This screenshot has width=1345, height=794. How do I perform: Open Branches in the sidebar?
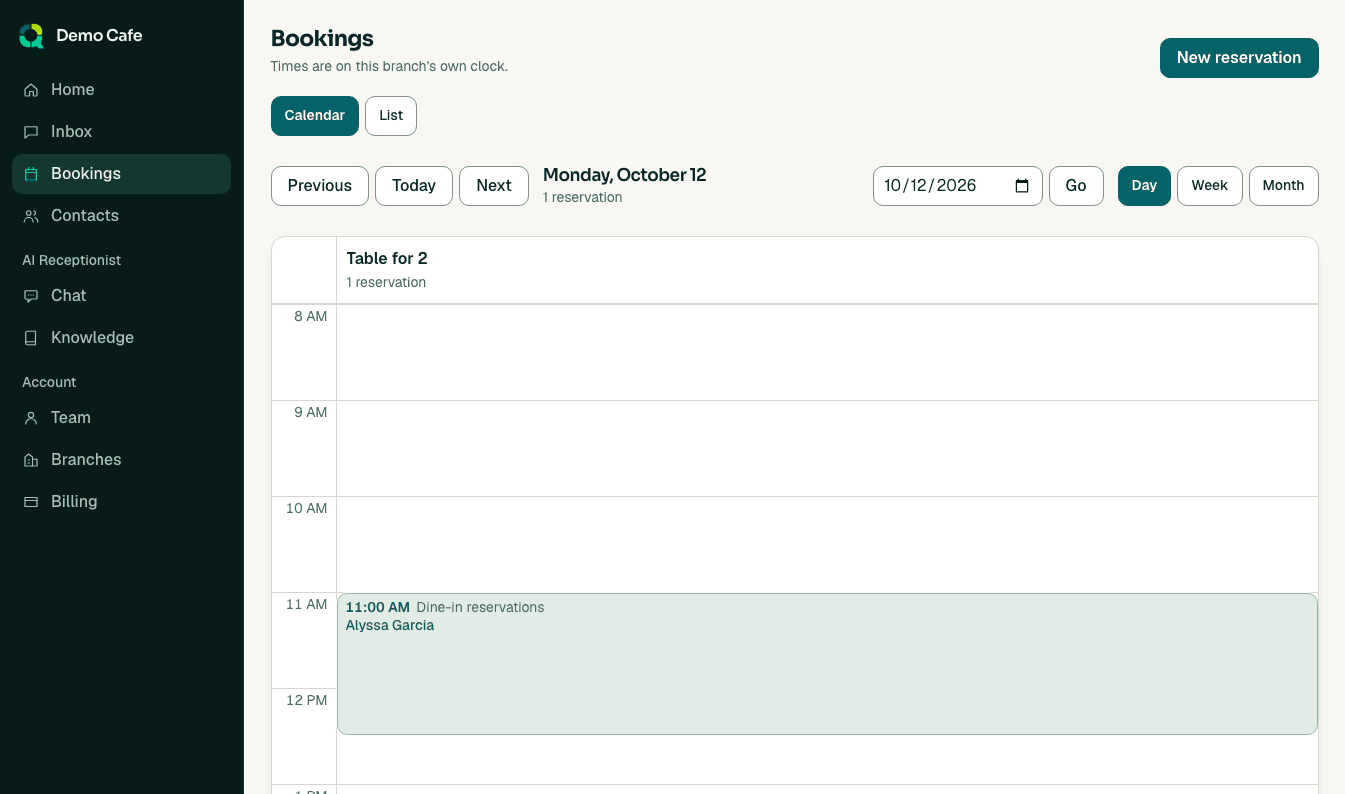point(121,460)
